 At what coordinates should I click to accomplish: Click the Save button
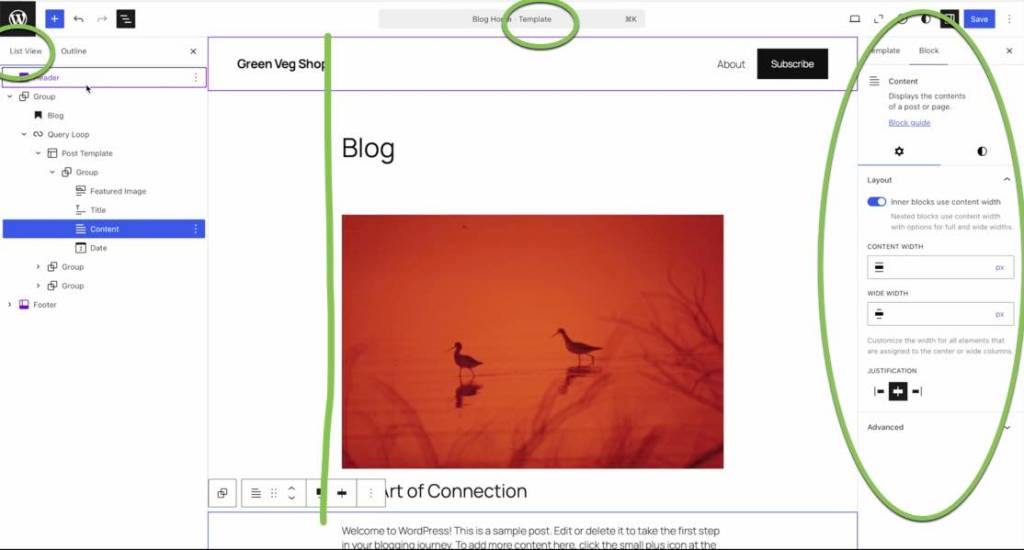pyautogui.click(x=979, y=19)
